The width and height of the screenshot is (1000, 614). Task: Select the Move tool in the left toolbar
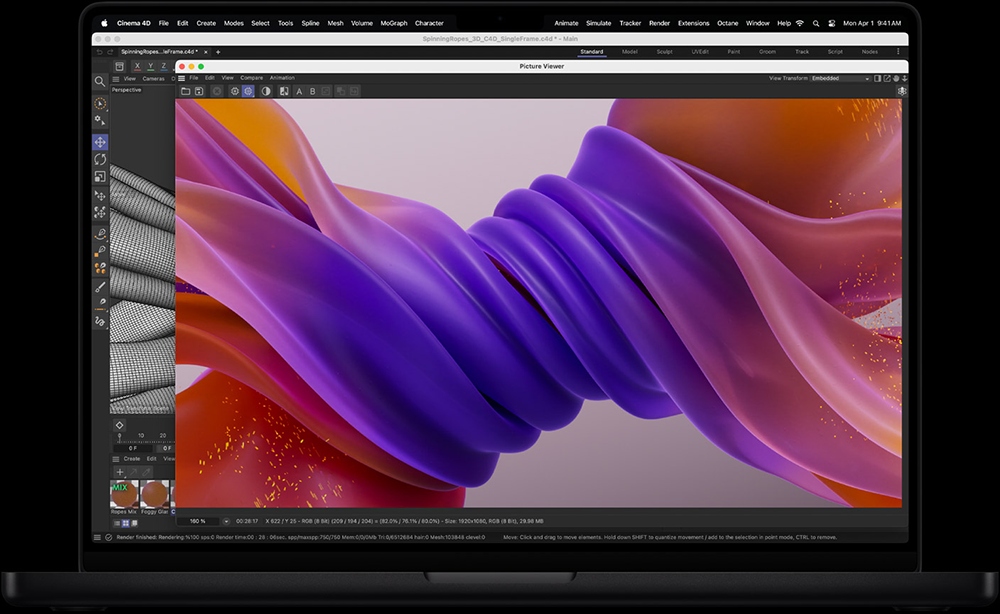point(101,140)
